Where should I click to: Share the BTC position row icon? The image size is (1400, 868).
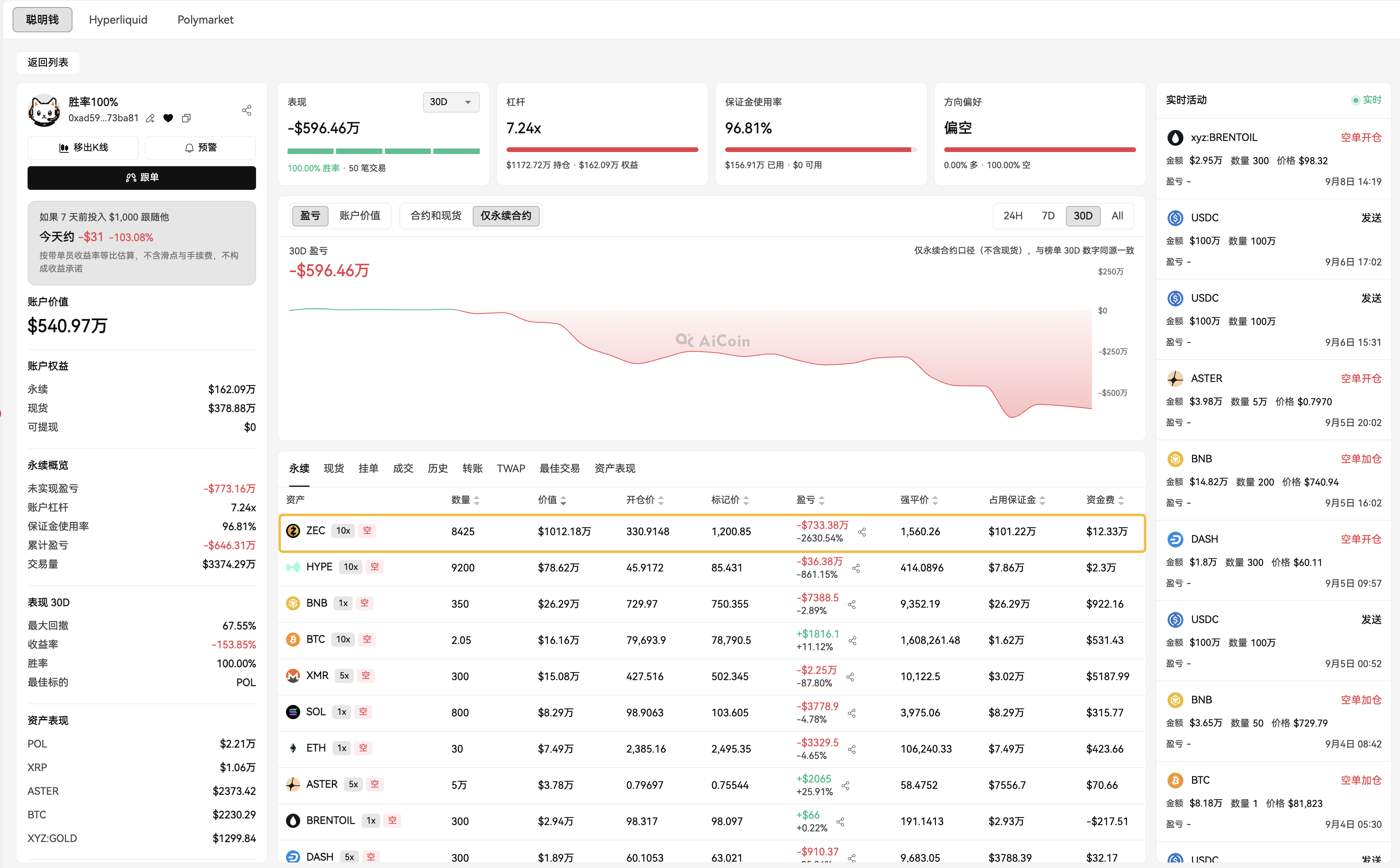pyautogui.click(x=853, y=641)
